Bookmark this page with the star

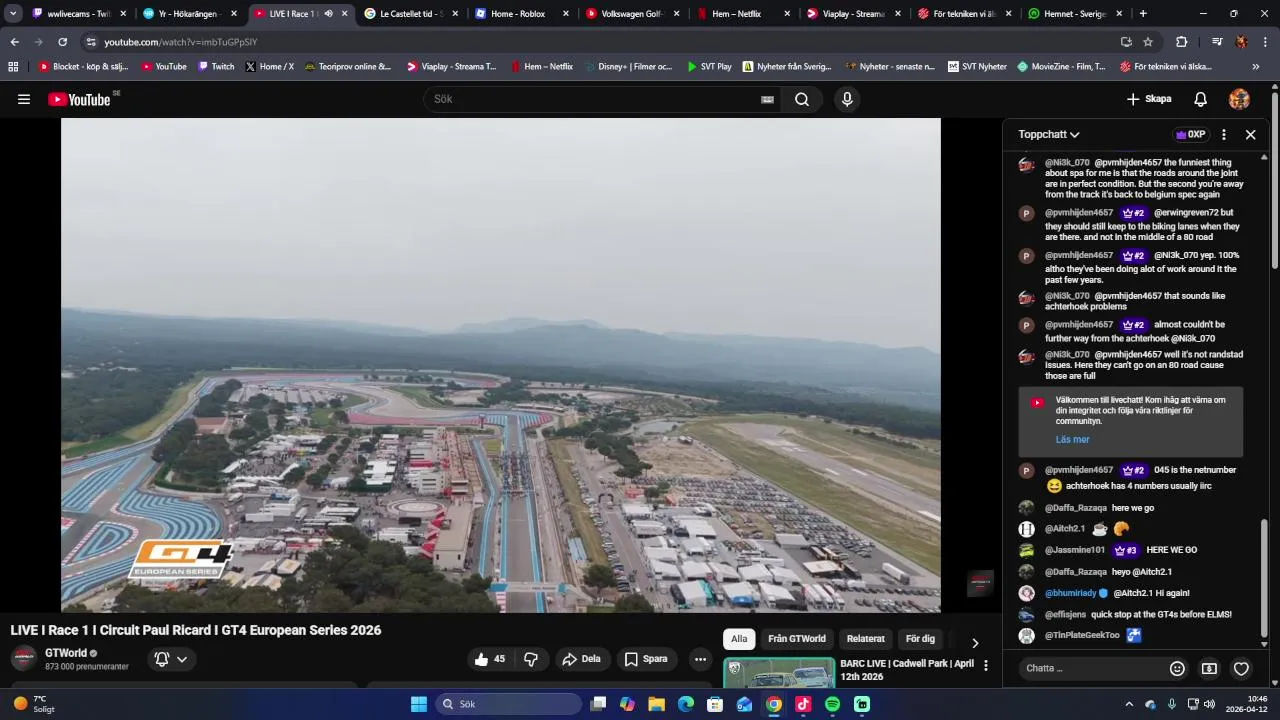(1148, 42)
